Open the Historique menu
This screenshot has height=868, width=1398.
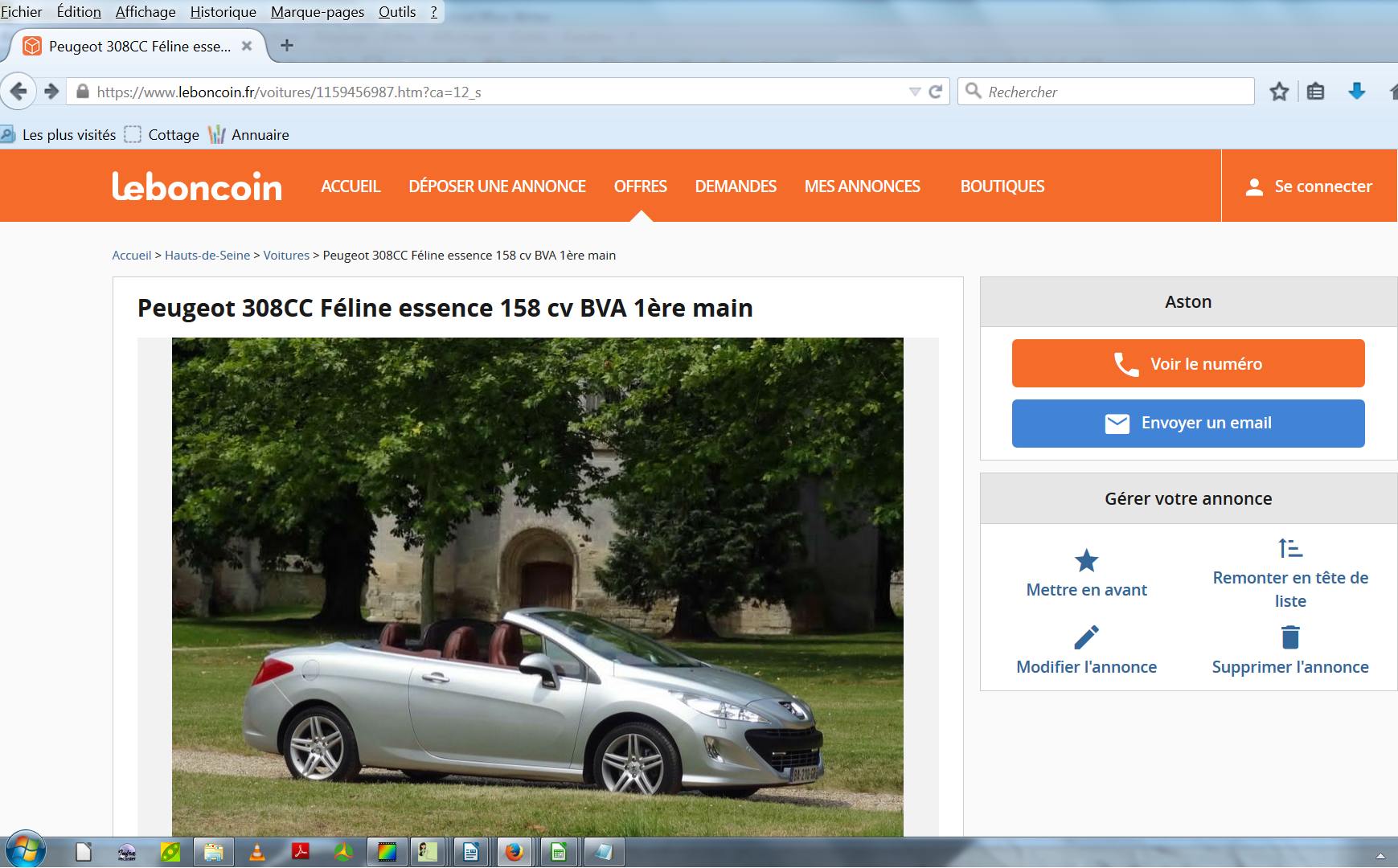tap(223, 11)
